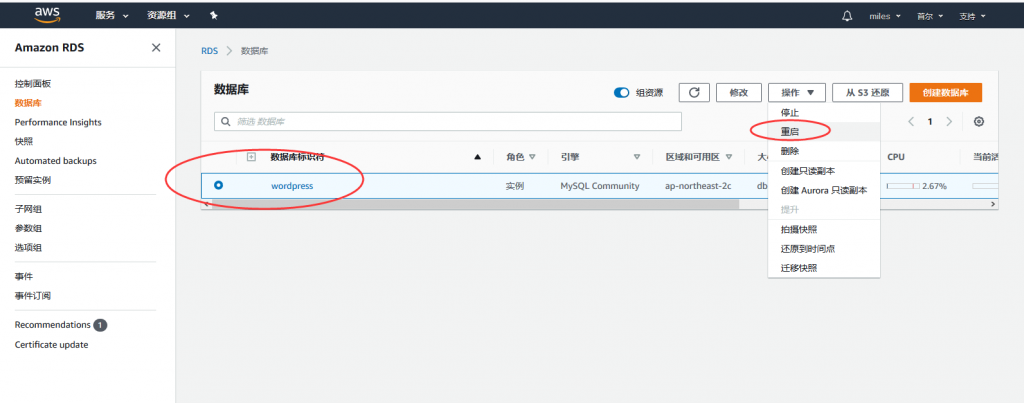
Task: Choose 删除 from actions menu
Action: click(824, 151)
